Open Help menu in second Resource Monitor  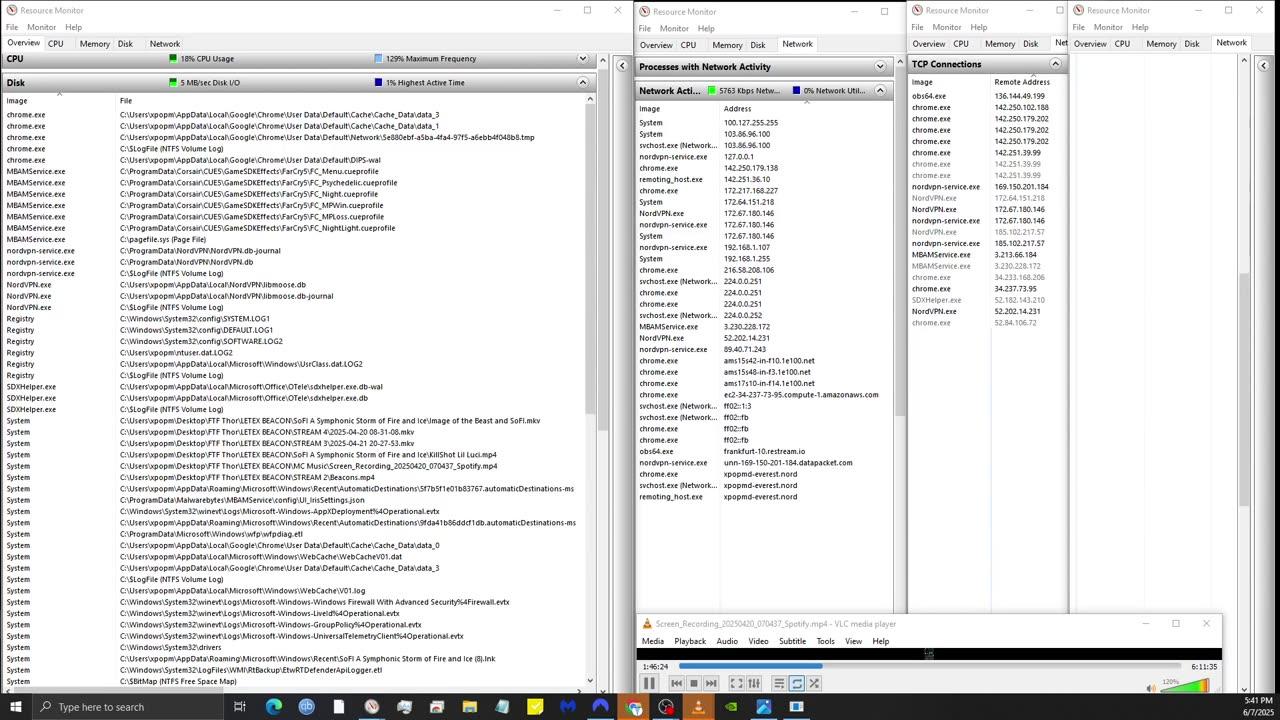[706, 28]
